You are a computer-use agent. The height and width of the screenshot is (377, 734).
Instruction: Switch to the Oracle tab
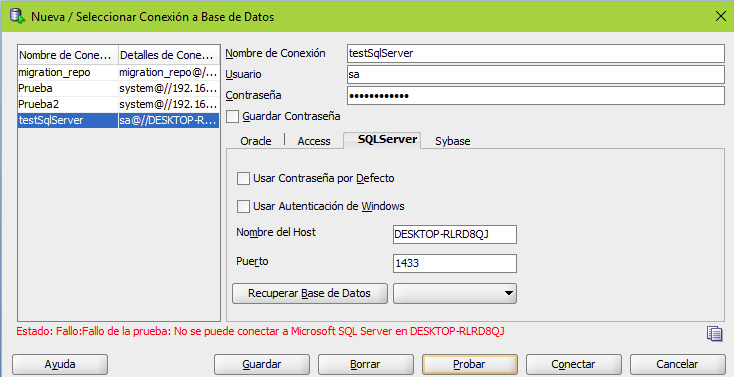pos(256,141)
